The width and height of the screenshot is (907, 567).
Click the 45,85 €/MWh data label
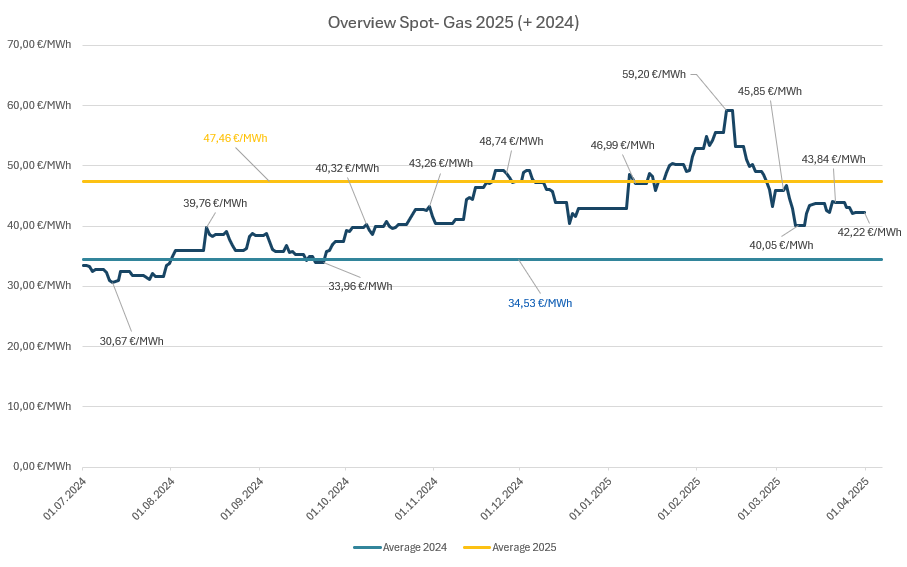point(769,91)
